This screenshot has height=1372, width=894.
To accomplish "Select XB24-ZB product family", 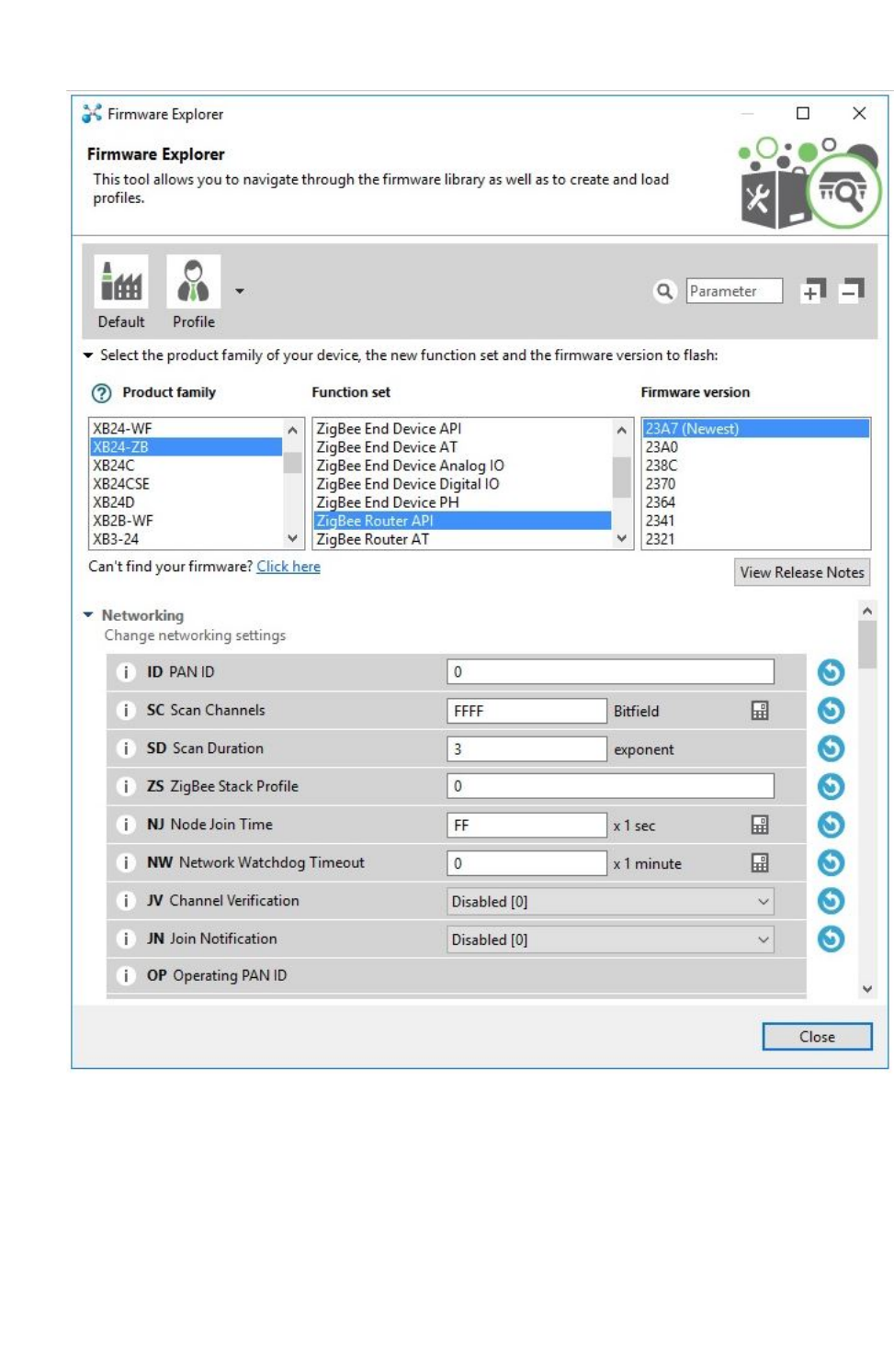I will click(186, 447).
